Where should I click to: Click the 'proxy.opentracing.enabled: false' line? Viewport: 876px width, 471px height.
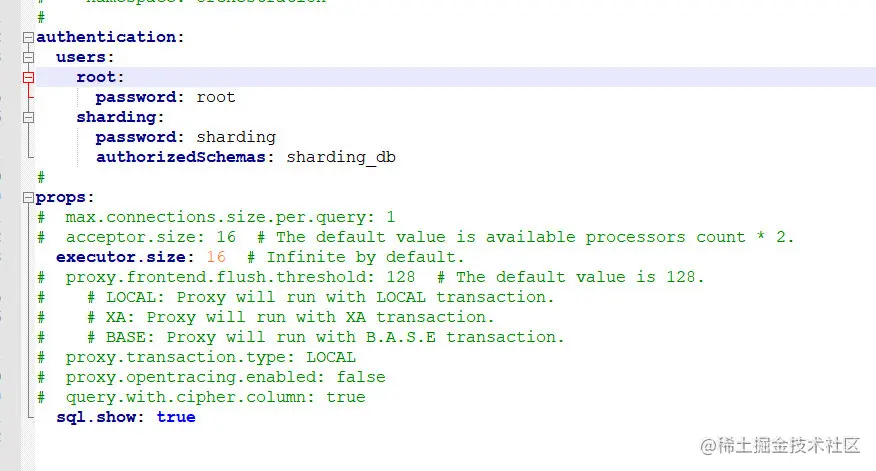(211, 377)
